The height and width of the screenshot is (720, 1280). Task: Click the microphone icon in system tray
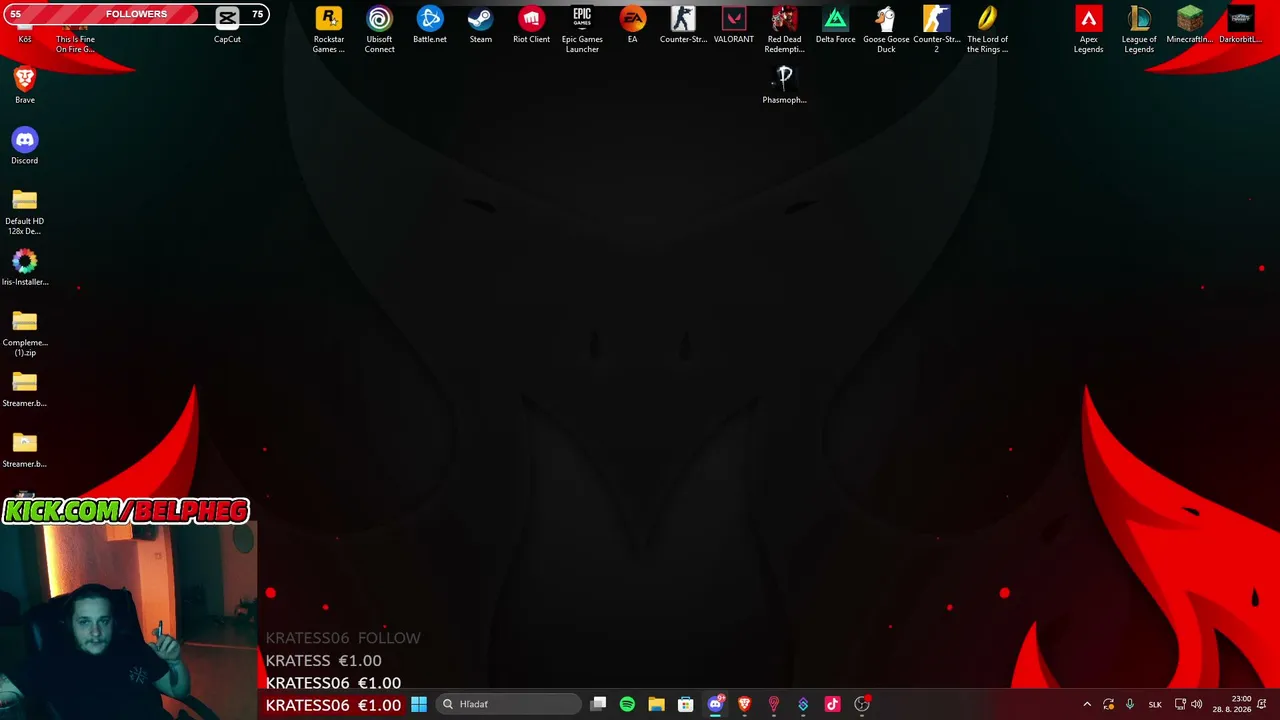coord(1130,704)
